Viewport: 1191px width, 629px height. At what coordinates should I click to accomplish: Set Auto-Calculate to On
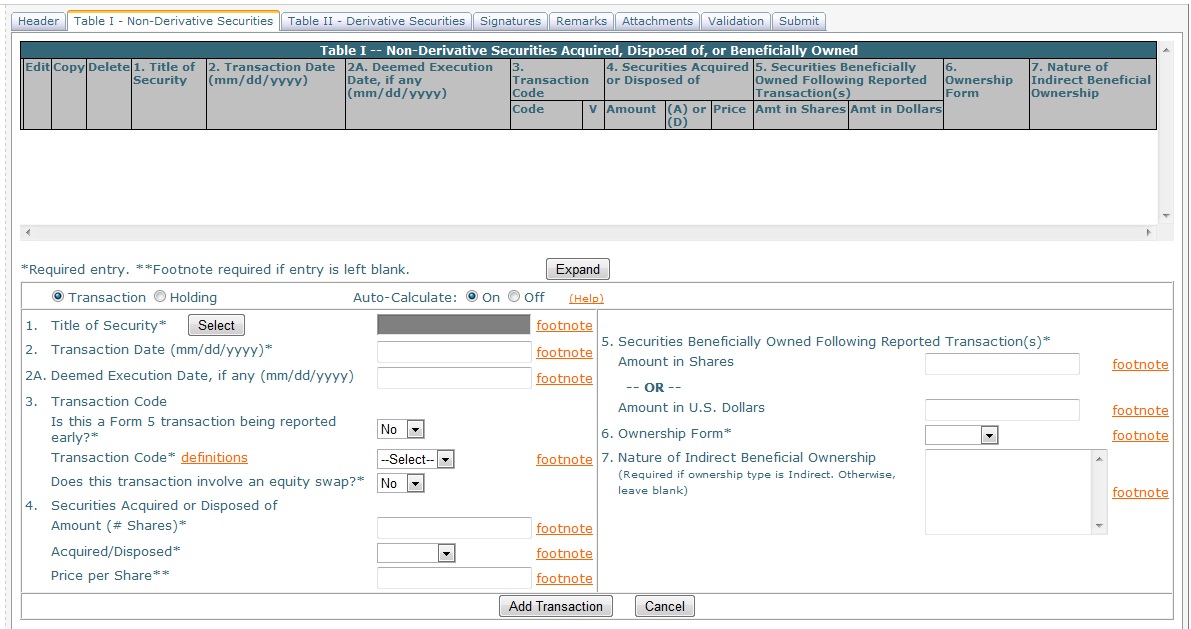(x=472, y=297)
